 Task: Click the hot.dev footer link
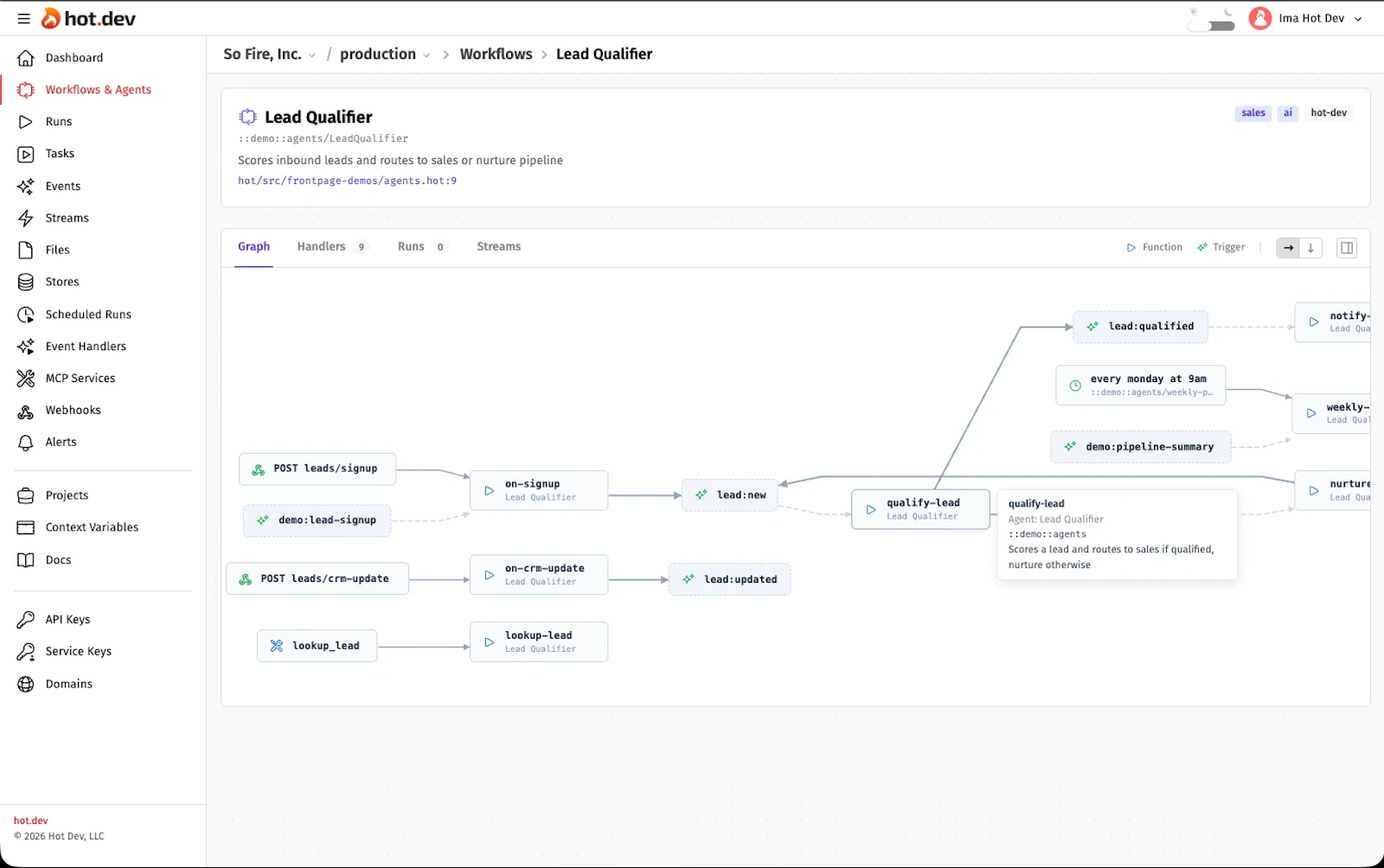30,820
